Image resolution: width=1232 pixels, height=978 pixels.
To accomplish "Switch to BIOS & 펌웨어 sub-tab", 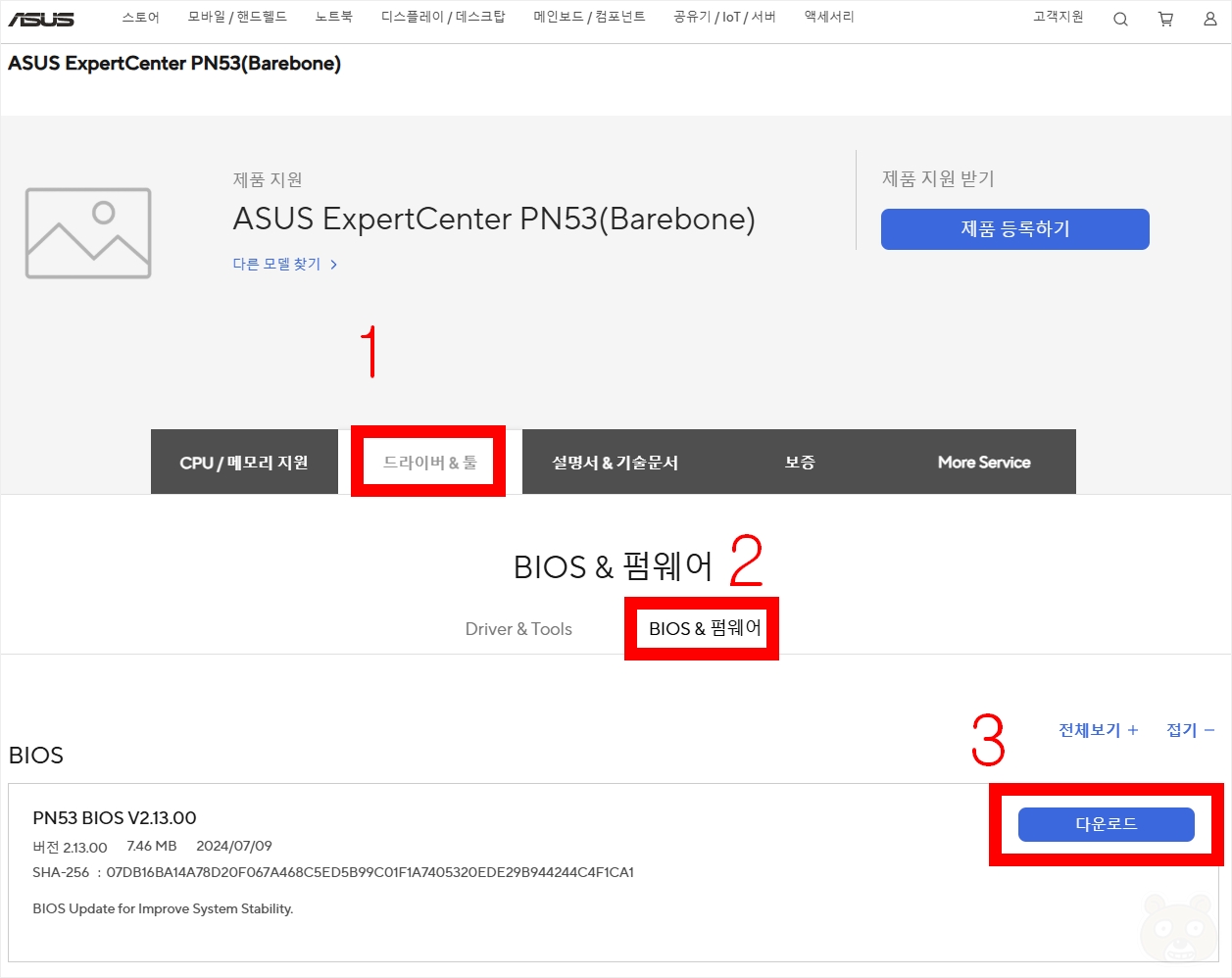I will (x=705, y=628).
